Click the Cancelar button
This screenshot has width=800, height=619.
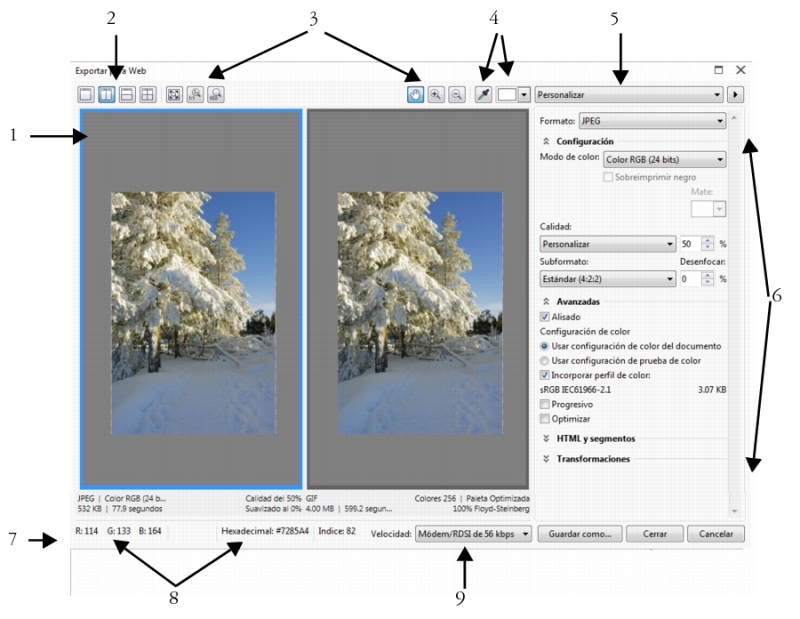tap(716, 534)
